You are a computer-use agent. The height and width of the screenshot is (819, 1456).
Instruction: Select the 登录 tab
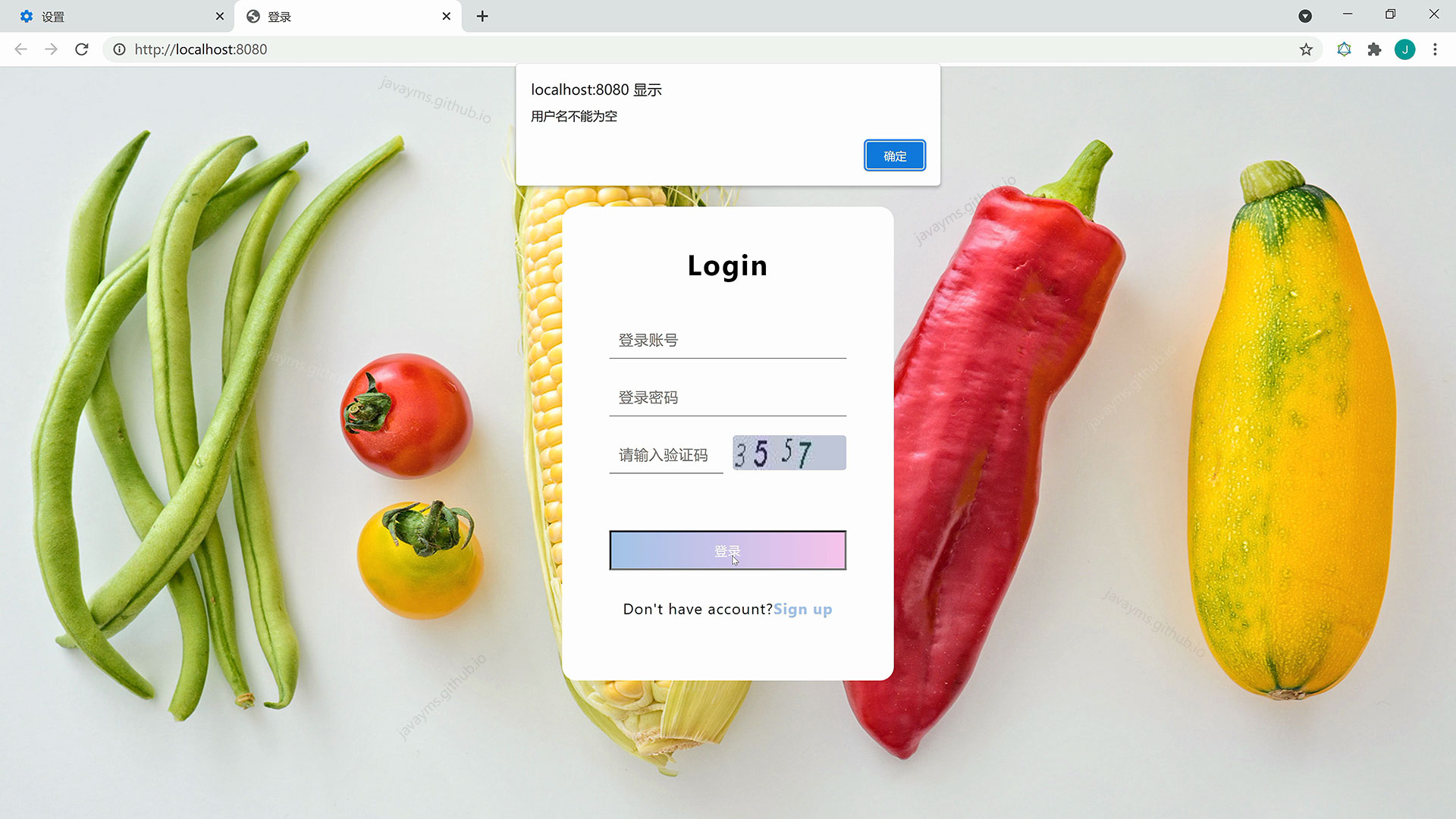[341, 16]
